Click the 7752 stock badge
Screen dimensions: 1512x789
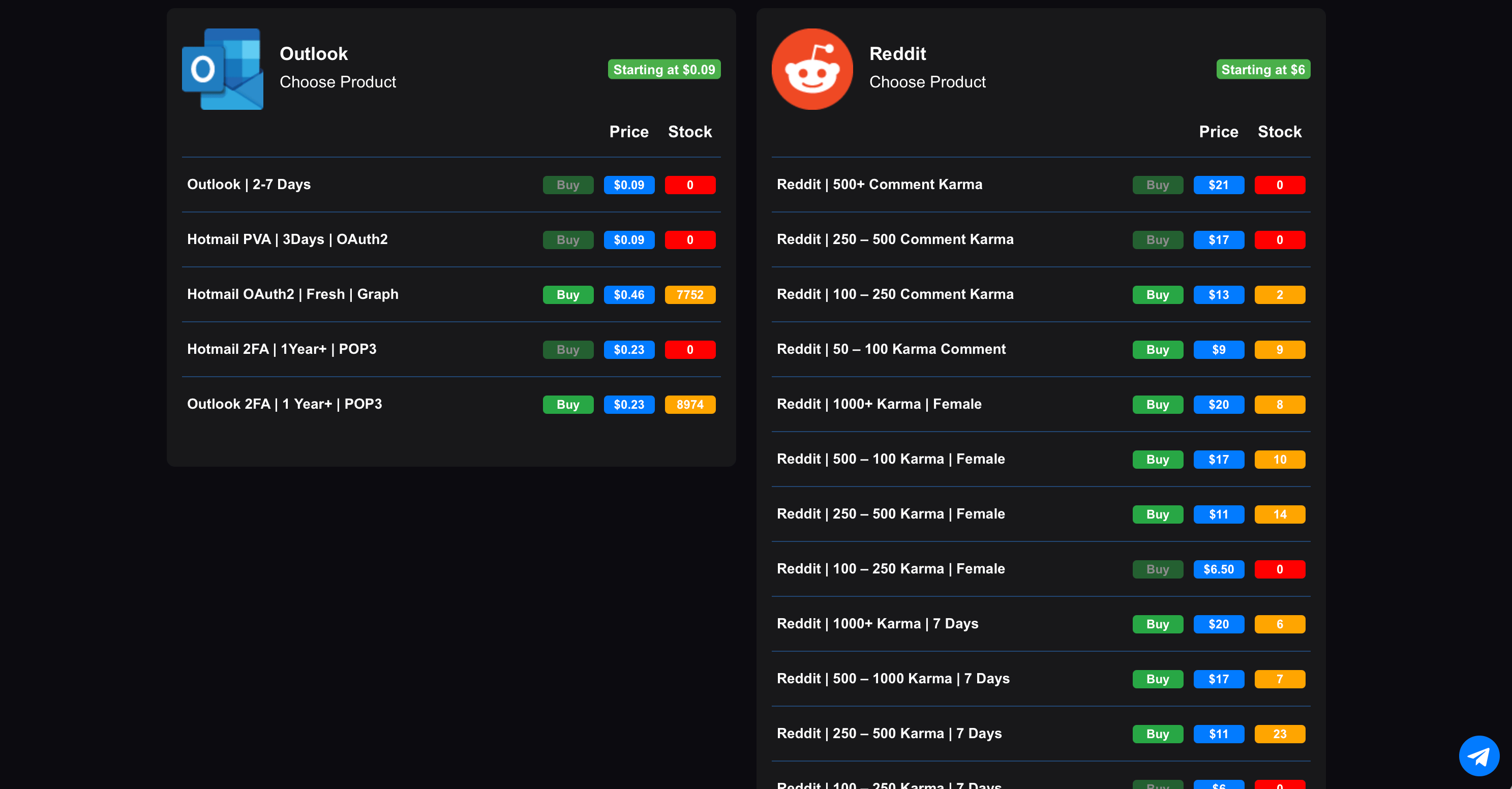[690, 295]
